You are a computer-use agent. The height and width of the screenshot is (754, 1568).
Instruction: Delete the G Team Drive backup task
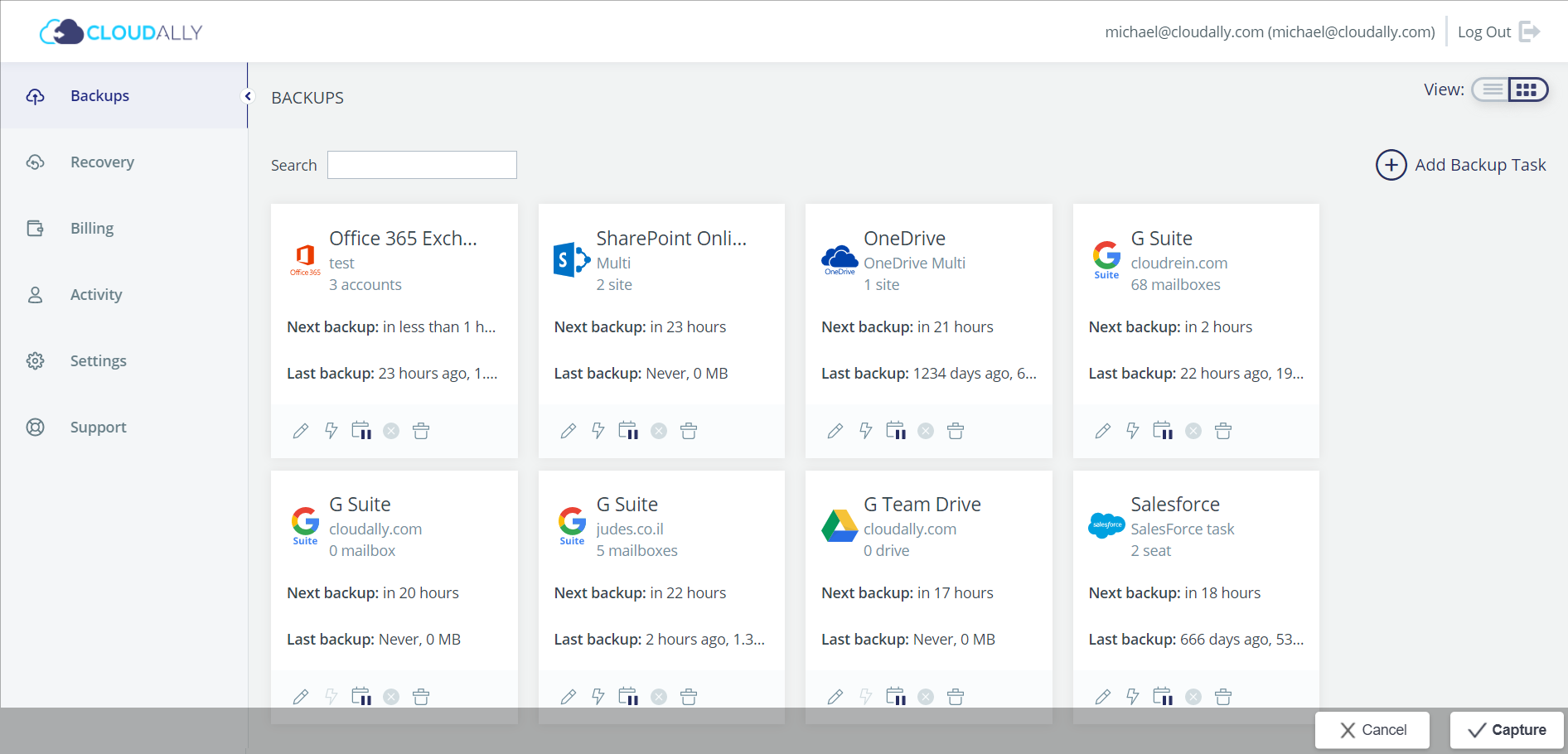click(956, 696)
